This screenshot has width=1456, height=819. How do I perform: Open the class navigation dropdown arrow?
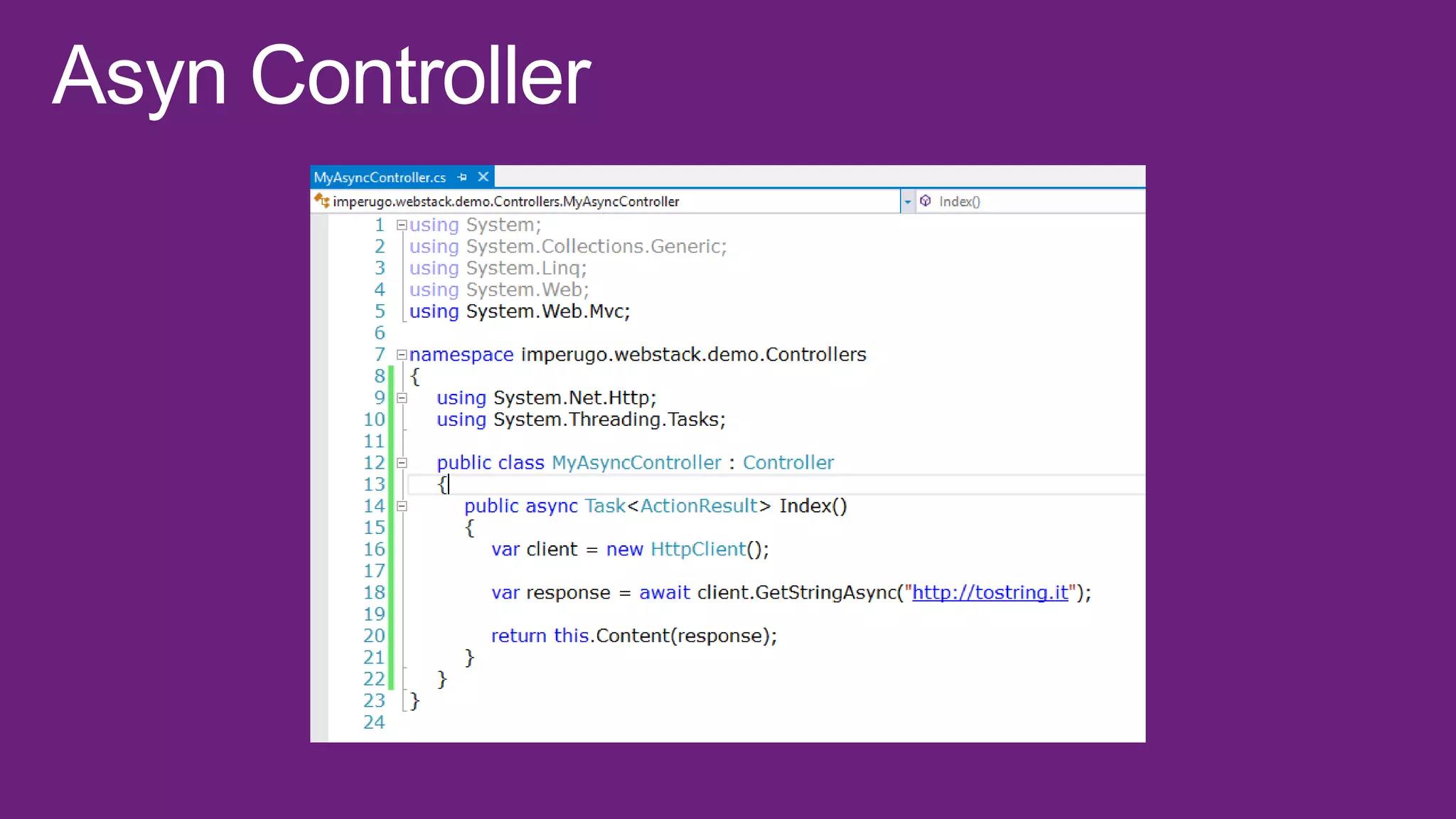tap(907, 202)
